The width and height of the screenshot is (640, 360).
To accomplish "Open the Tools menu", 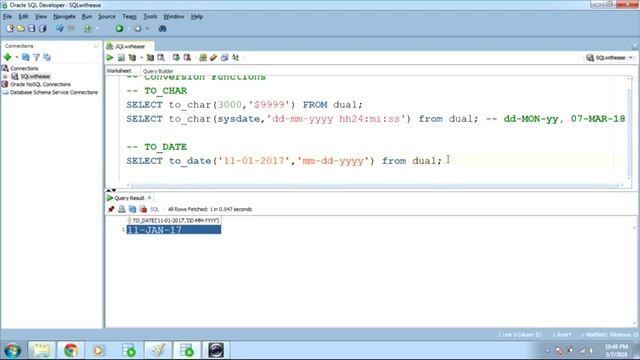I will coord(150,16).
